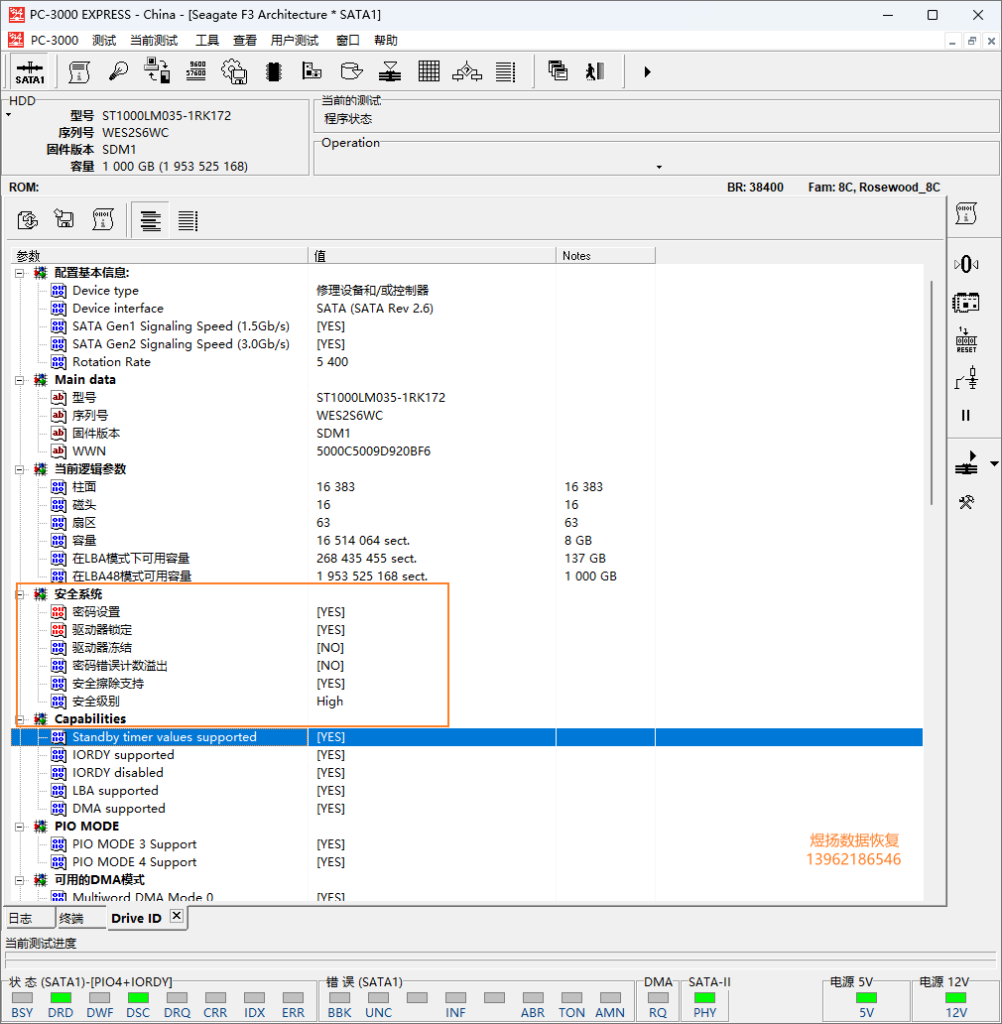Open the Operation dropdown arrow

click(x=658, y=167)
